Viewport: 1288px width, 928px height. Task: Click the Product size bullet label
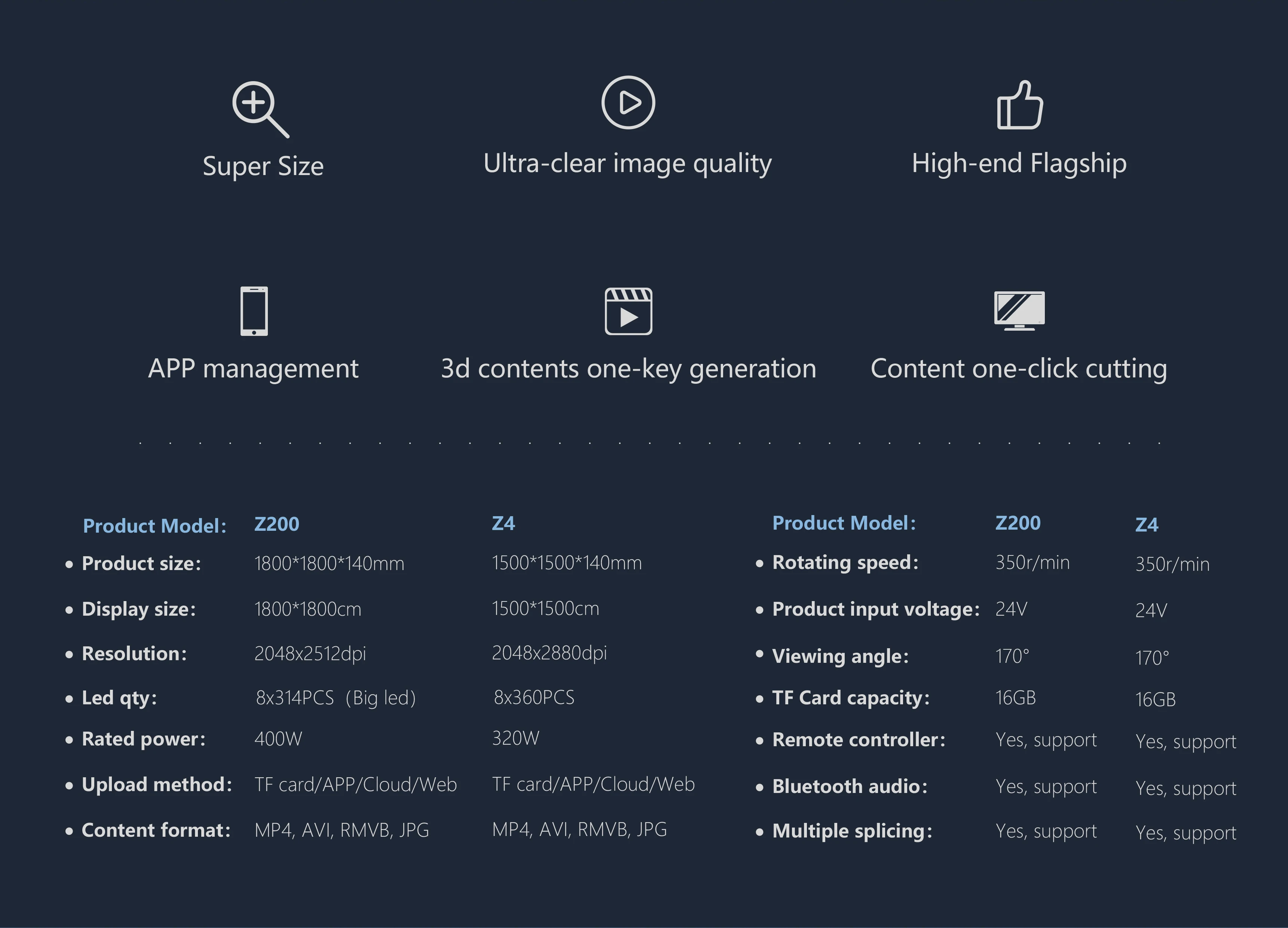tap(141, 563)
